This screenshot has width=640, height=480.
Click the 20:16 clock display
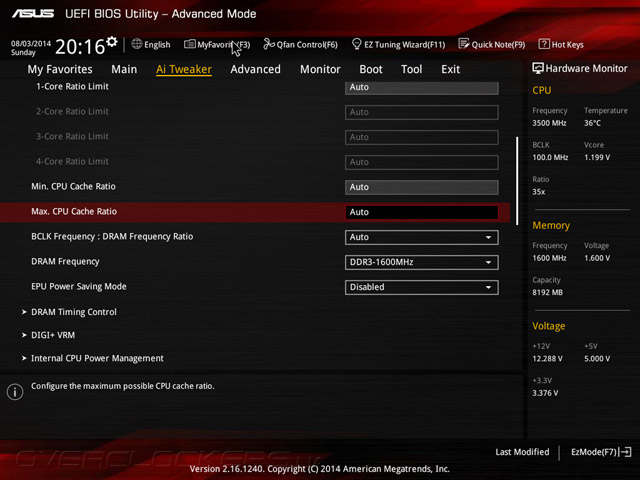pos(80,47)
